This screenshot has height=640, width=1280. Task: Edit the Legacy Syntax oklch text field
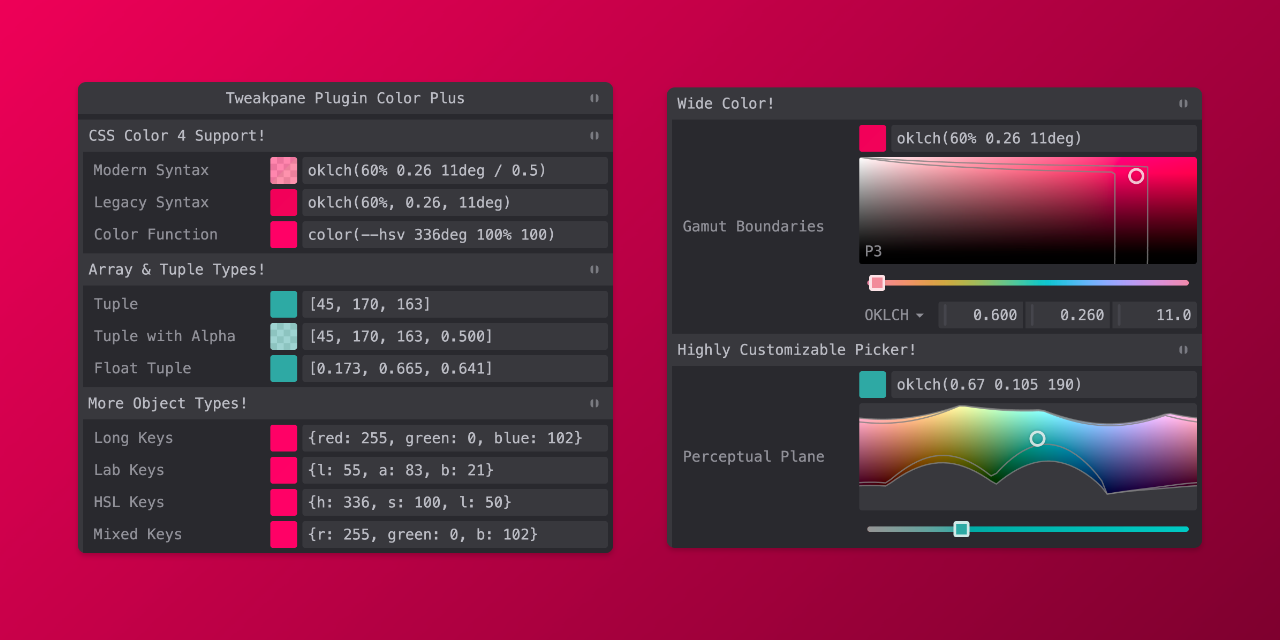pos(455,202)
